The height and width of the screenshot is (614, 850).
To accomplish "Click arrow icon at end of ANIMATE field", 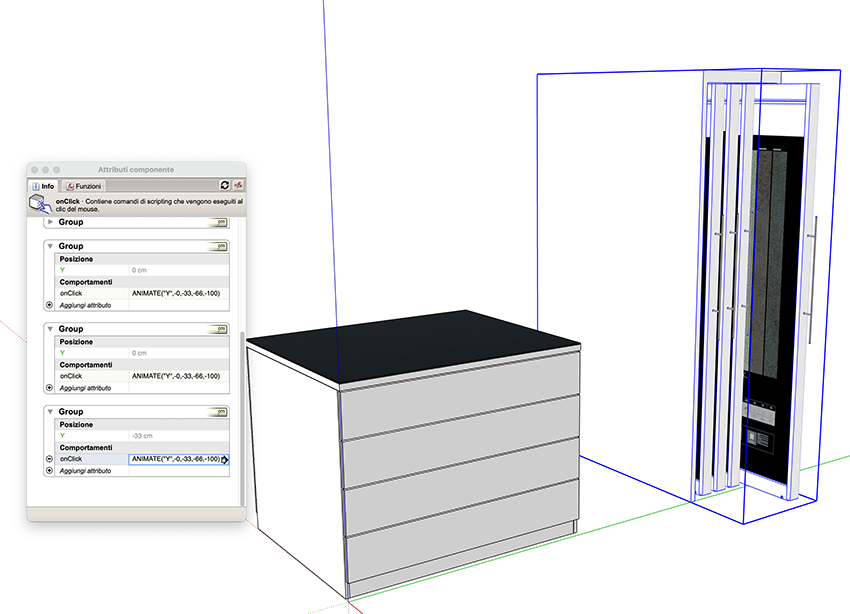I will coord(226,460).
